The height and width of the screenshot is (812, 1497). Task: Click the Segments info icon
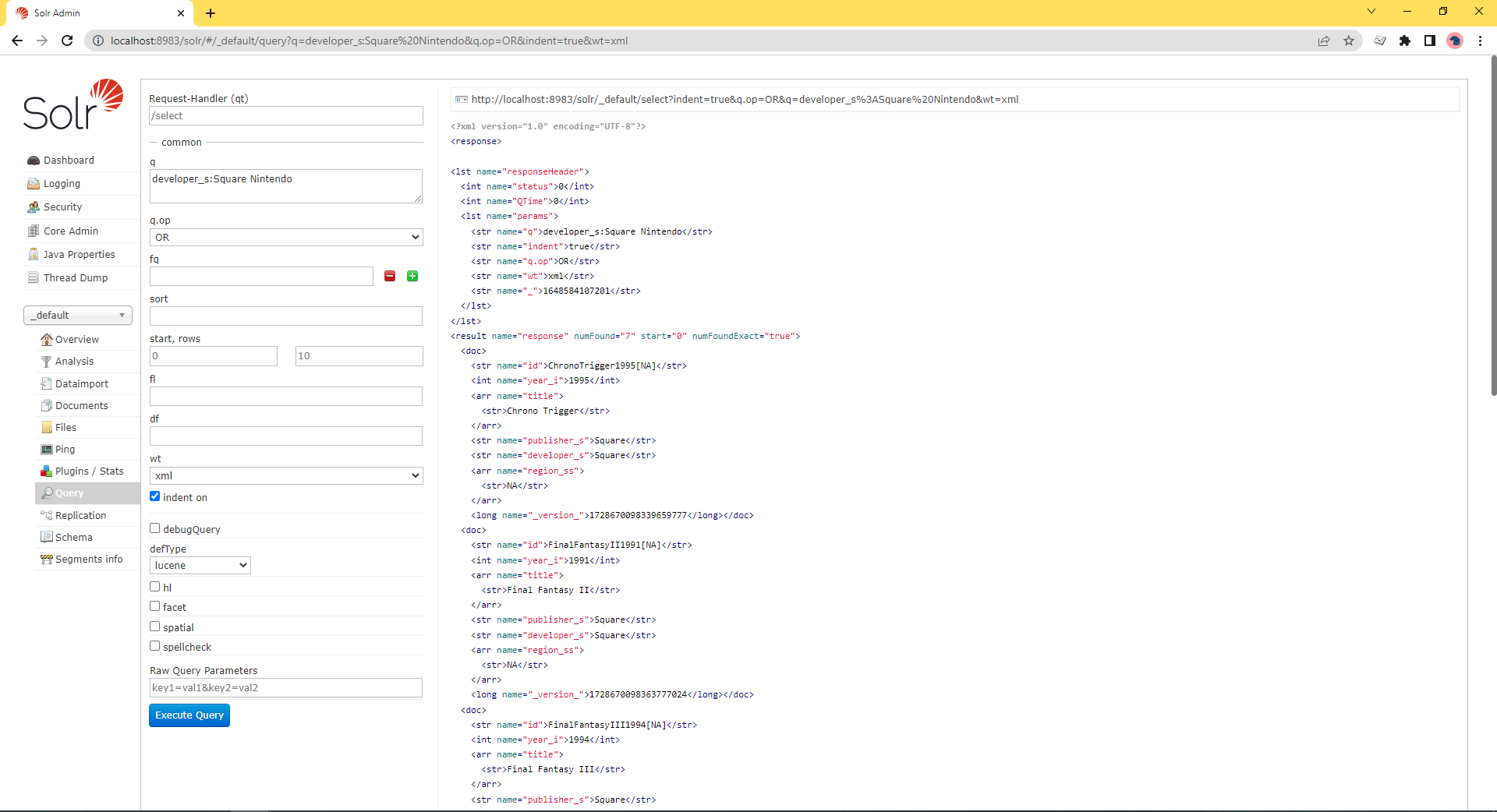coord(47,560)
